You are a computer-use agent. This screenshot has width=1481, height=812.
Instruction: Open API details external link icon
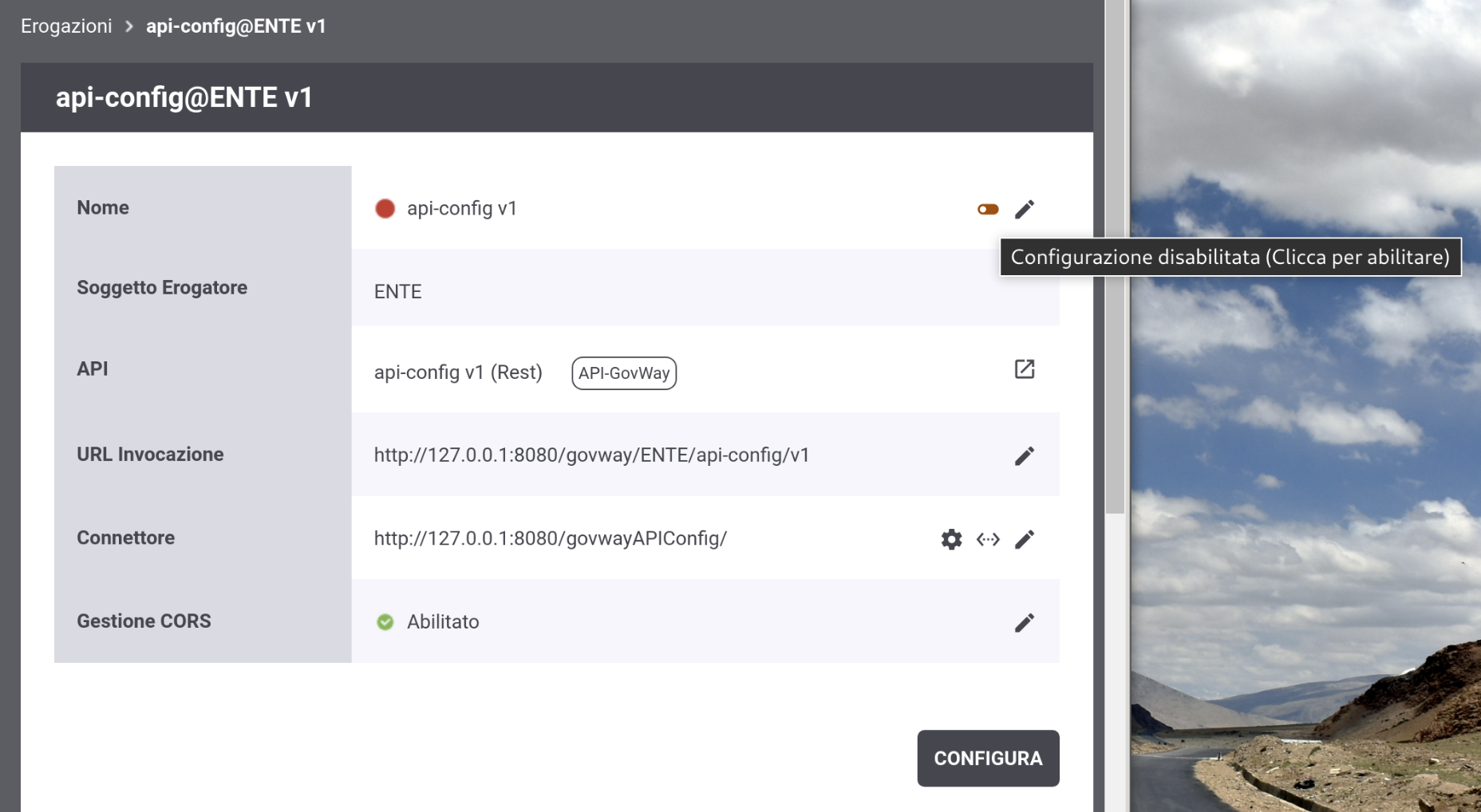coord(1025,369)
